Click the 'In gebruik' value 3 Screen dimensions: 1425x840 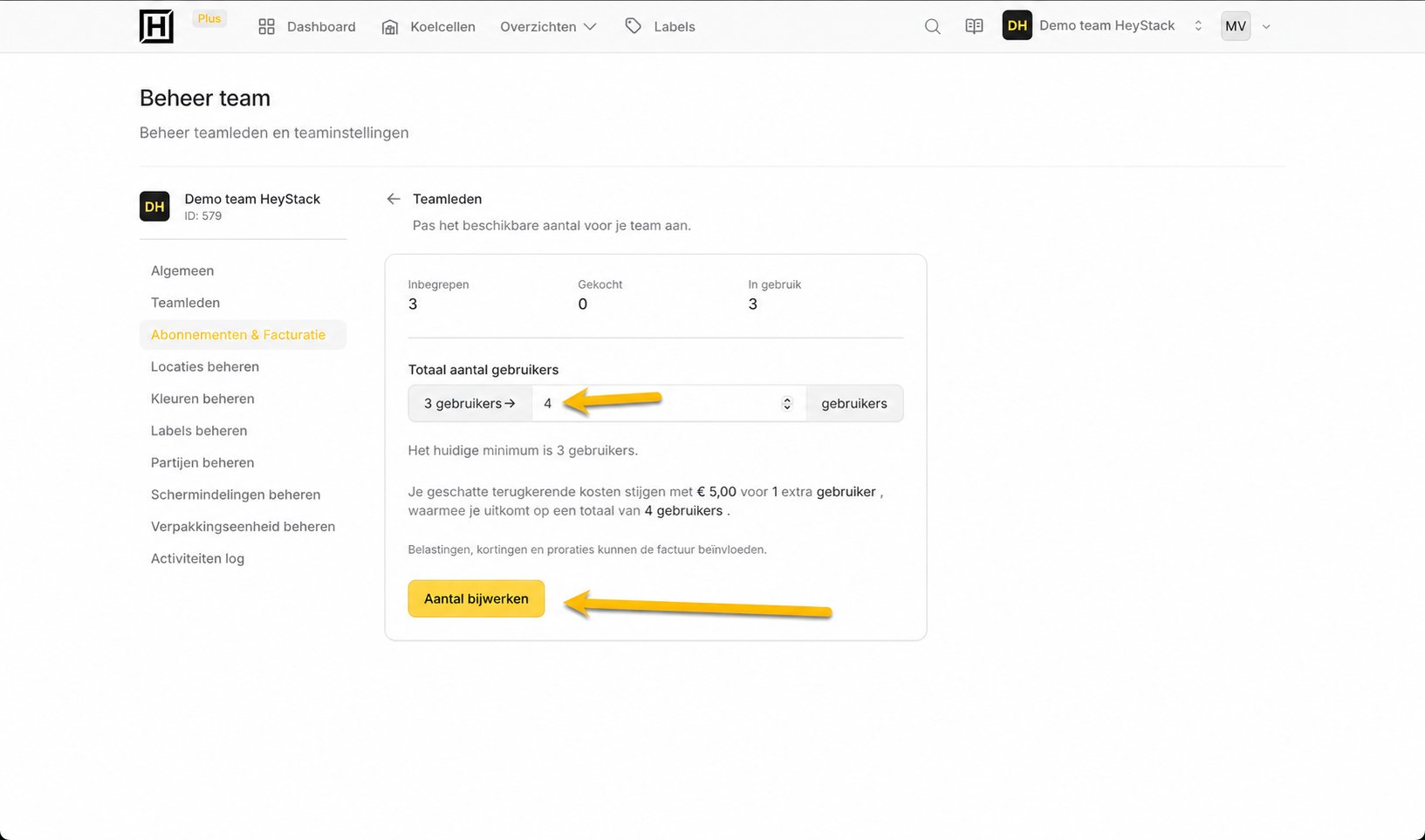(x=753, y=304)
